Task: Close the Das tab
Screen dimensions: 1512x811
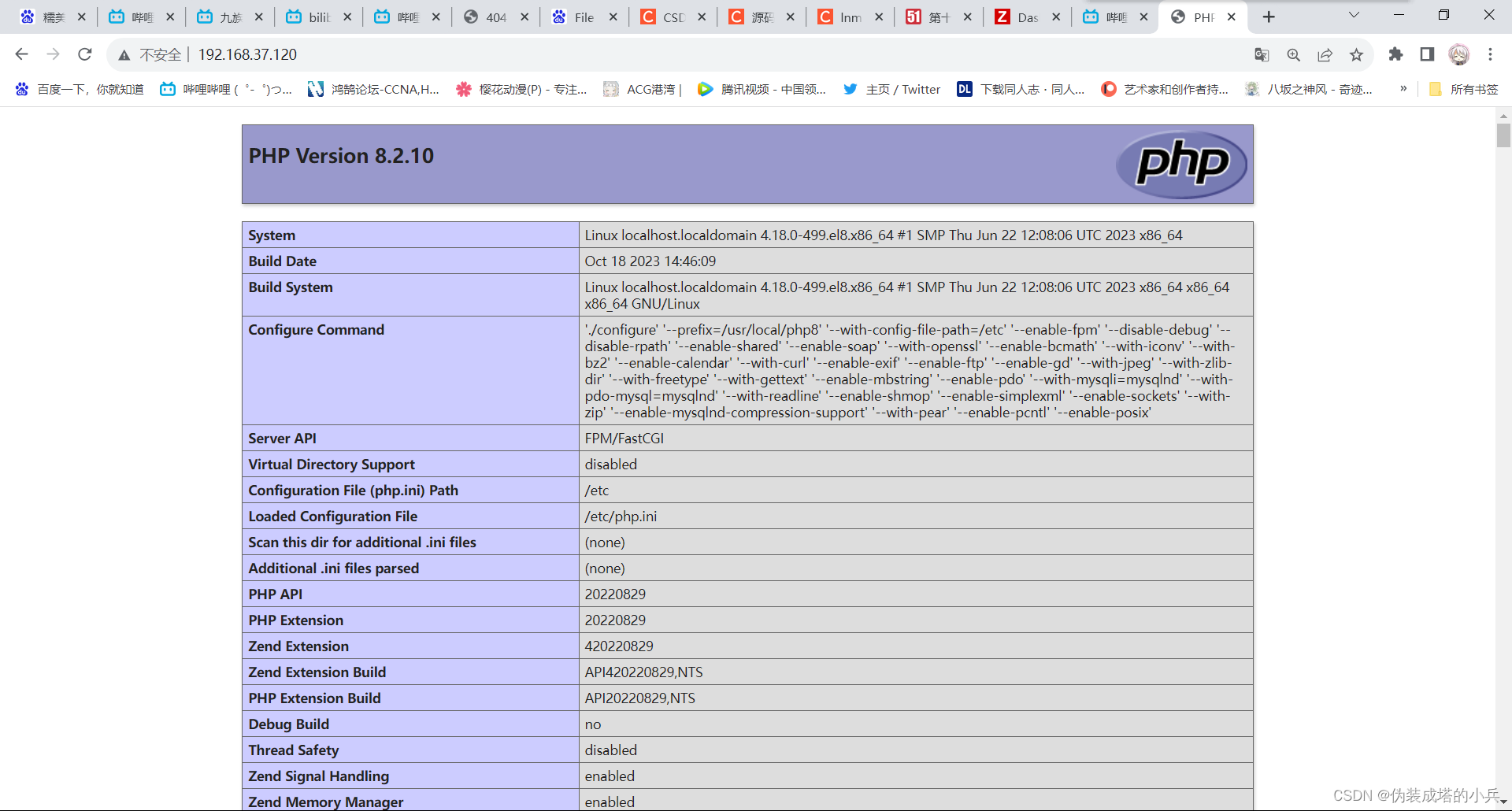Action: click(1056, 17)
